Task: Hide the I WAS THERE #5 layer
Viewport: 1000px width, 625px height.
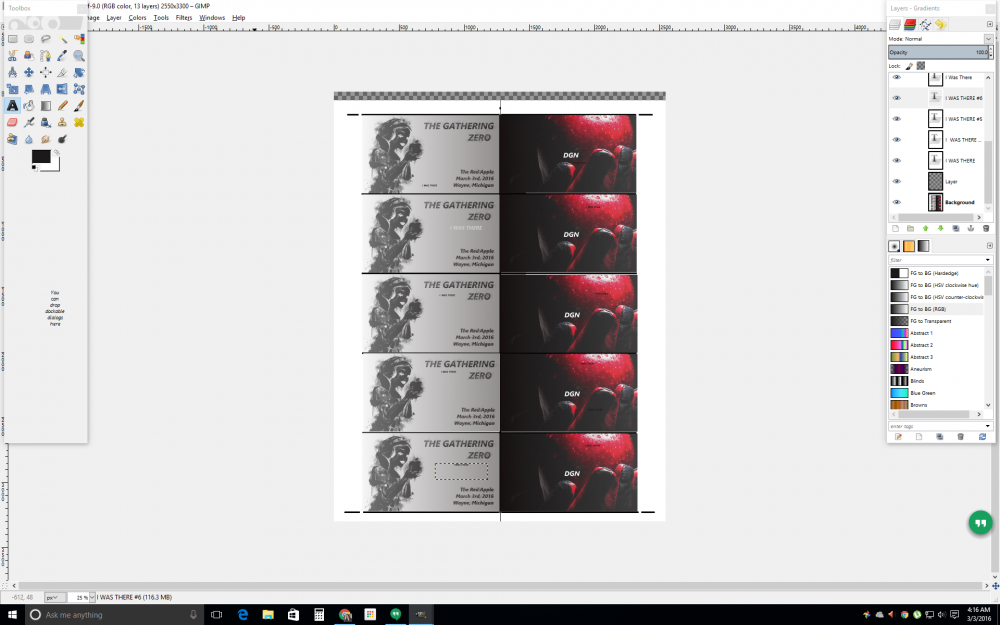Action: [897, 119]
